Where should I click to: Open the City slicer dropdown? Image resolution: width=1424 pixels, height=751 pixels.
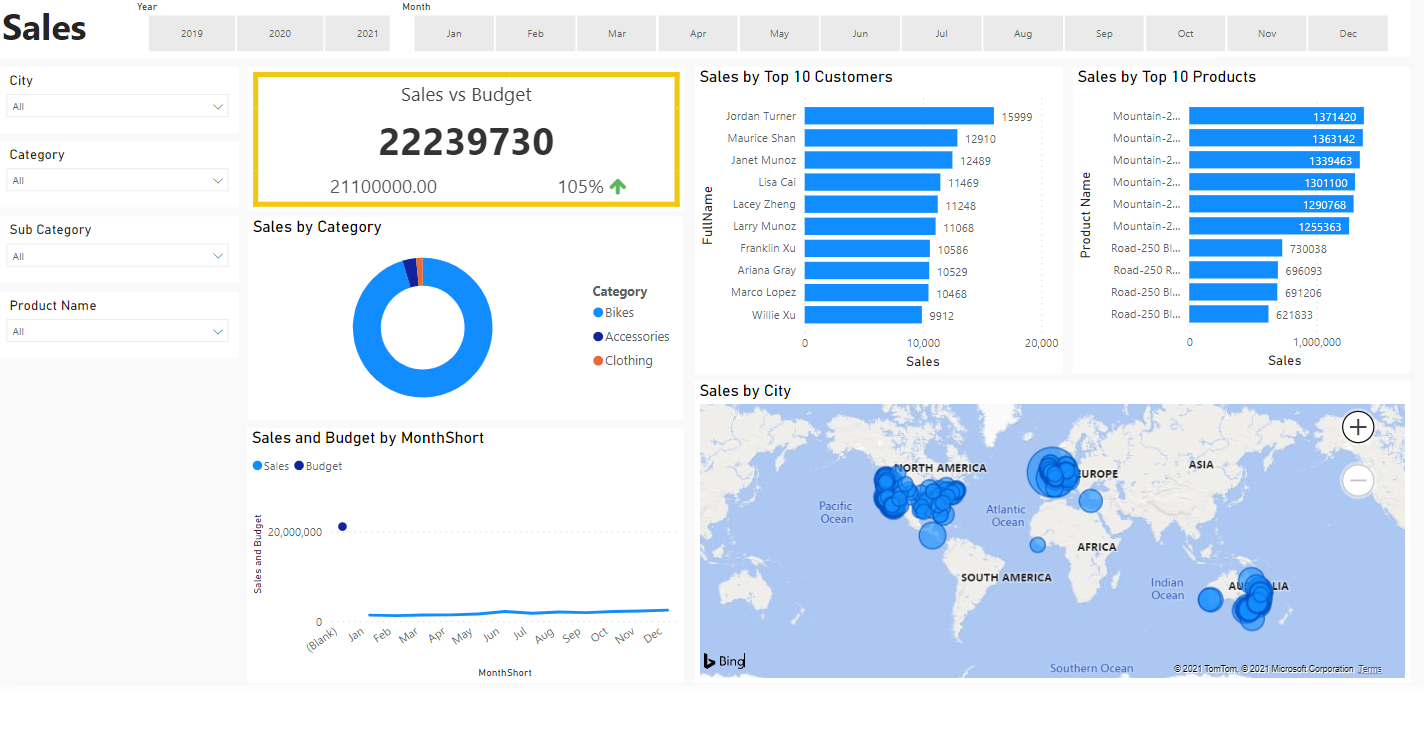(217, 105)
